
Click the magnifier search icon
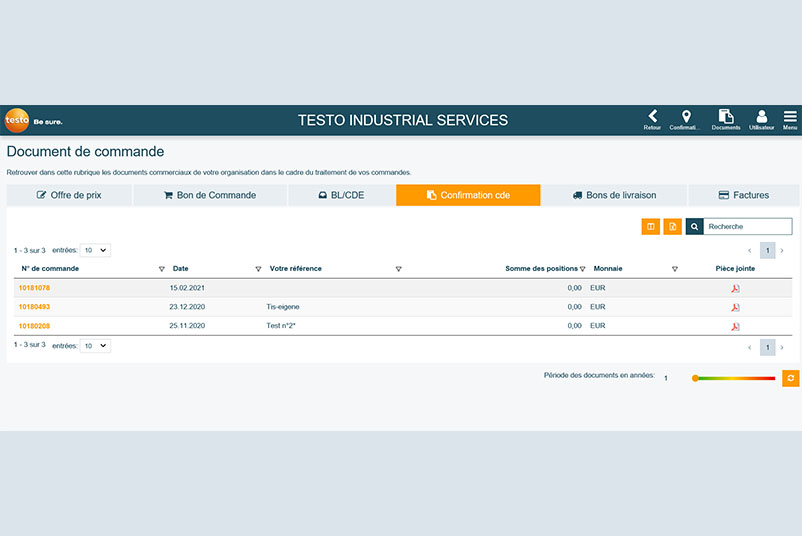(x=695, y=226)
